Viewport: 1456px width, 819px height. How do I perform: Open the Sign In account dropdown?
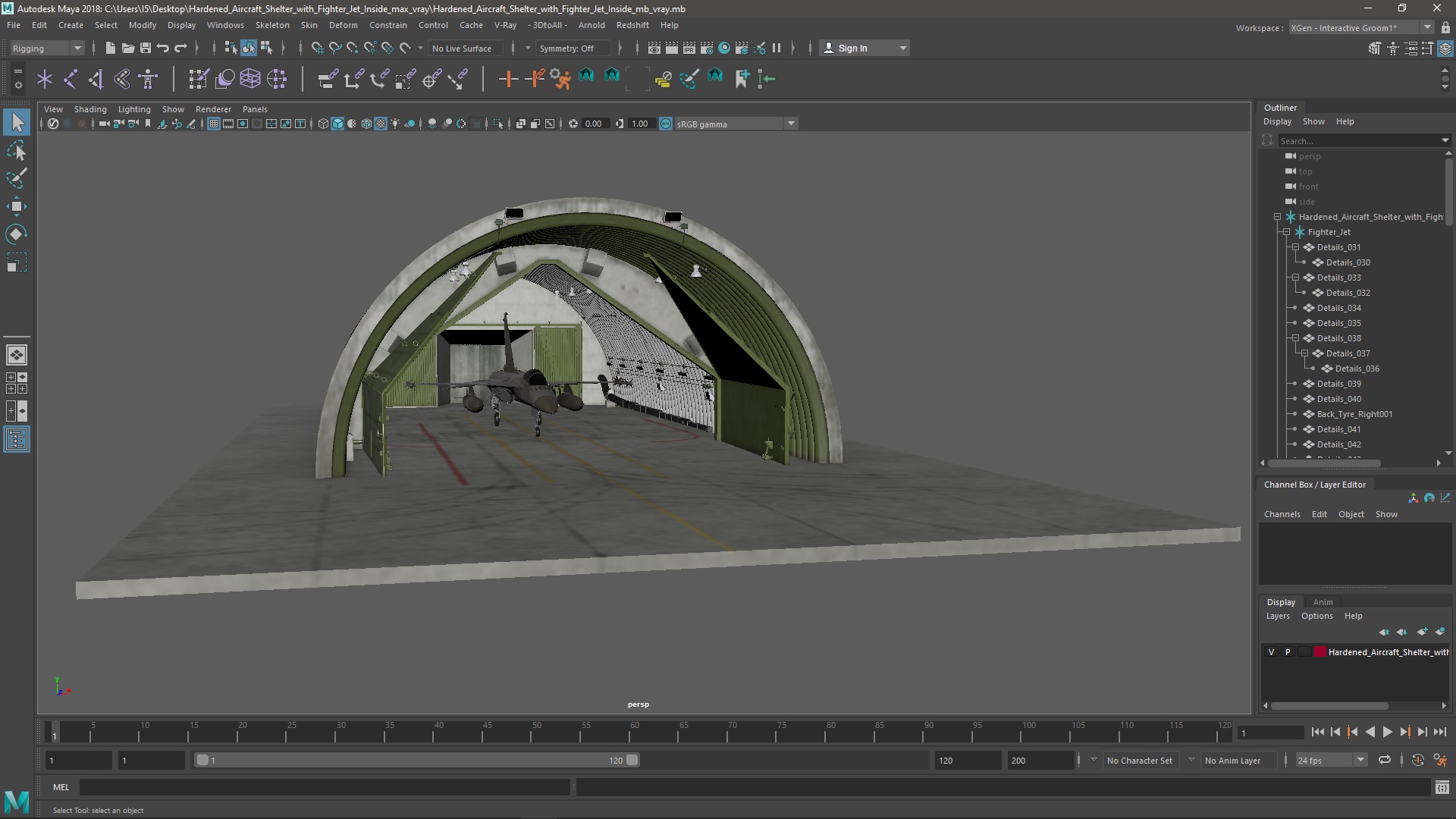click(x=864, y=48)
